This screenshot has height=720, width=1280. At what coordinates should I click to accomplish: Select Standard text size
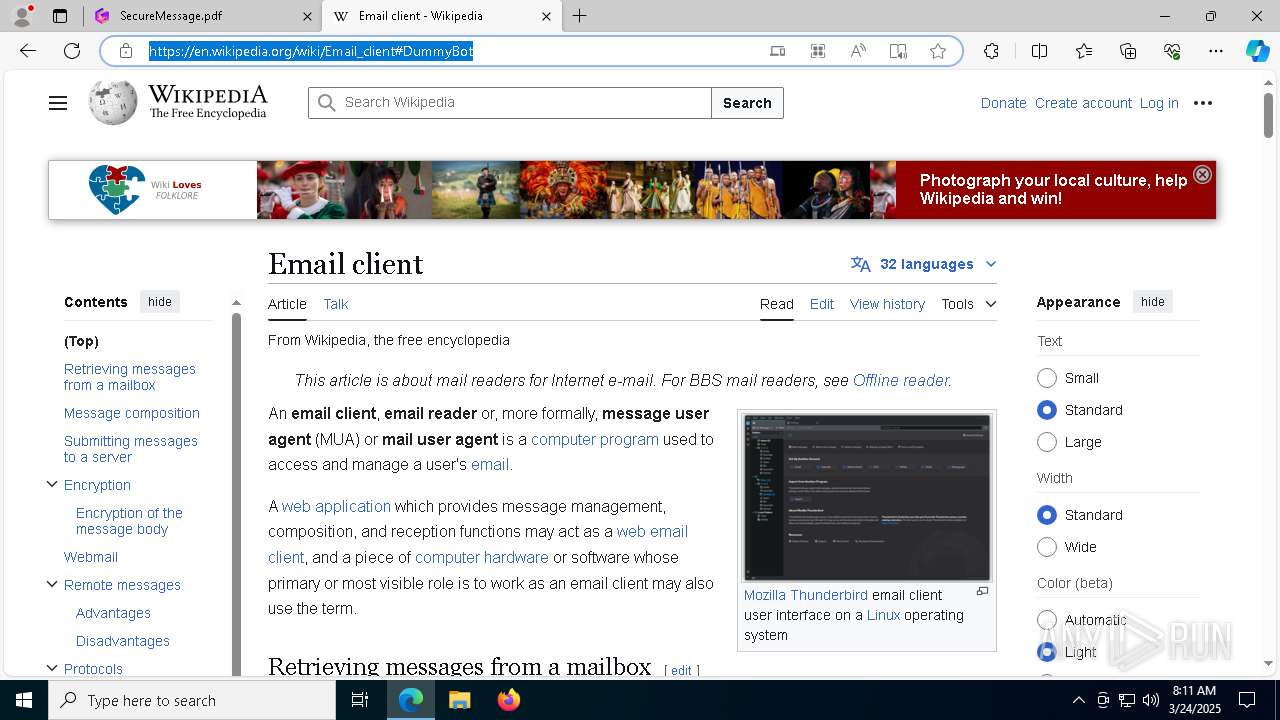1047,410
